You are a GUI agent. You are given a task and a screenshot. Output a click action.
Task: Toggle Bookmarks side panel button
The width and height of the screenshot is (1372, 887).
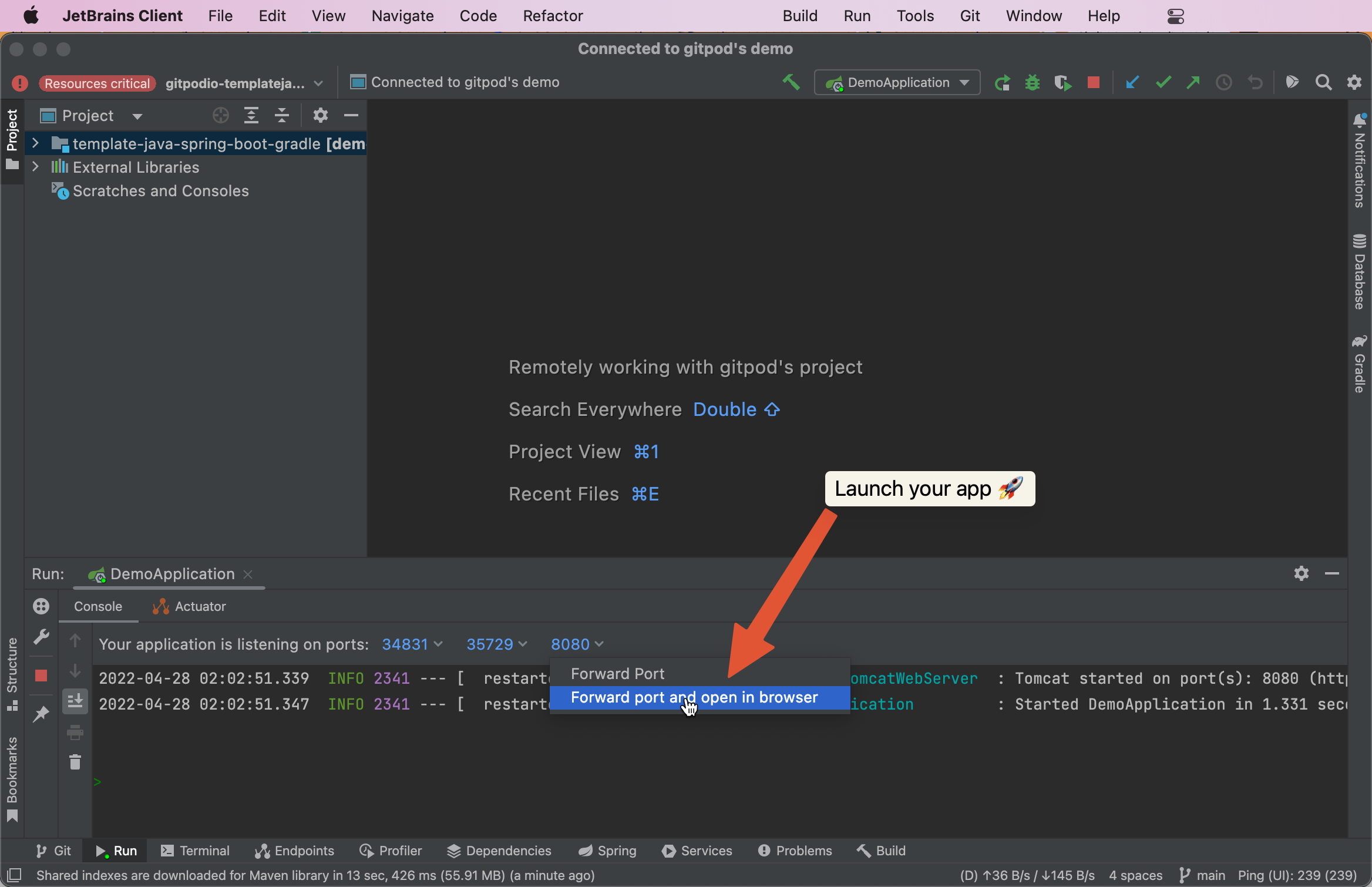[x=12, y=779]
